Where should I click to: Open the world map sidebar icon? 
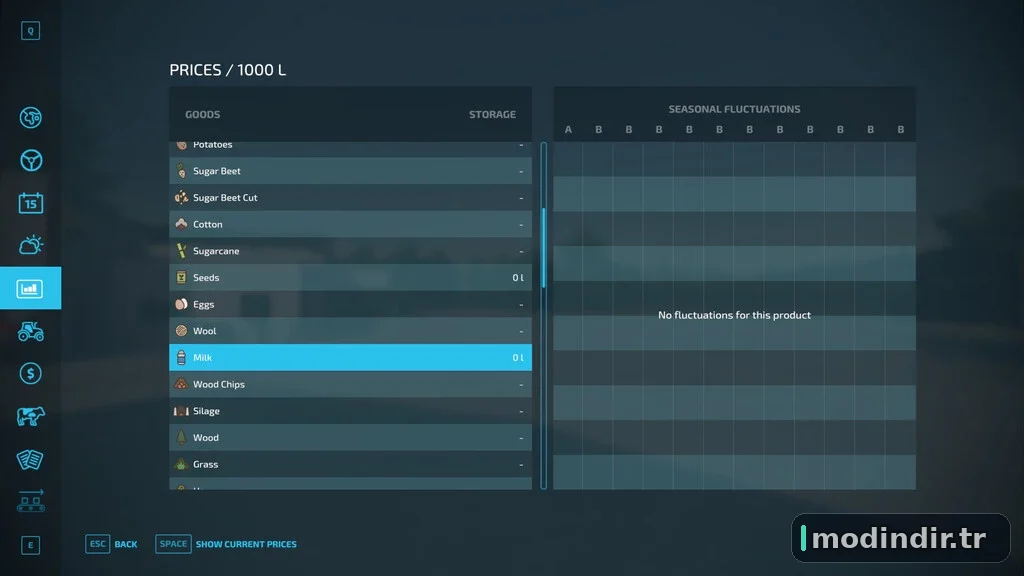(31, 118)
